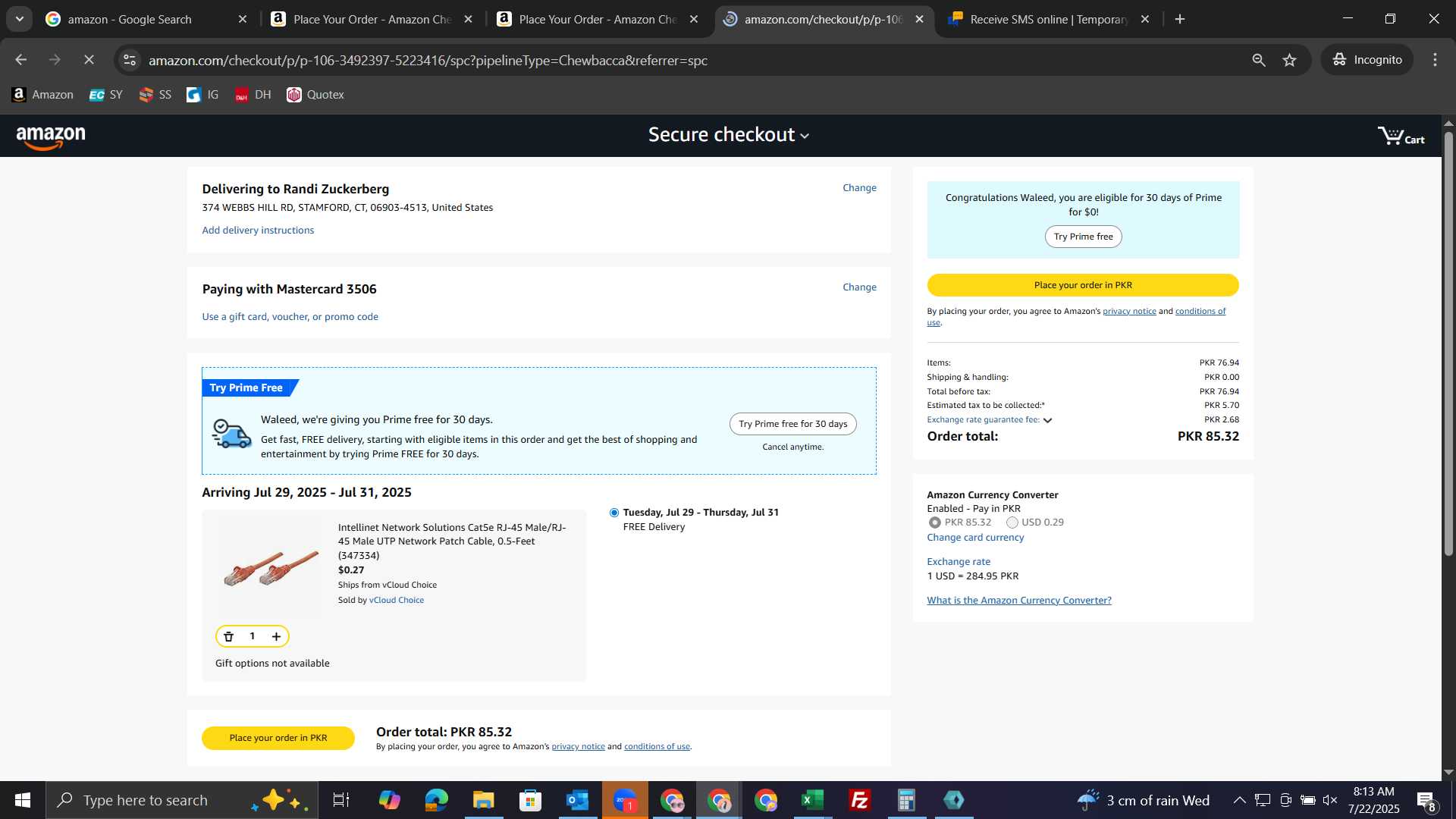Select USD 0.29 currency option
1456x819 pixels.
coord(1012,522)
